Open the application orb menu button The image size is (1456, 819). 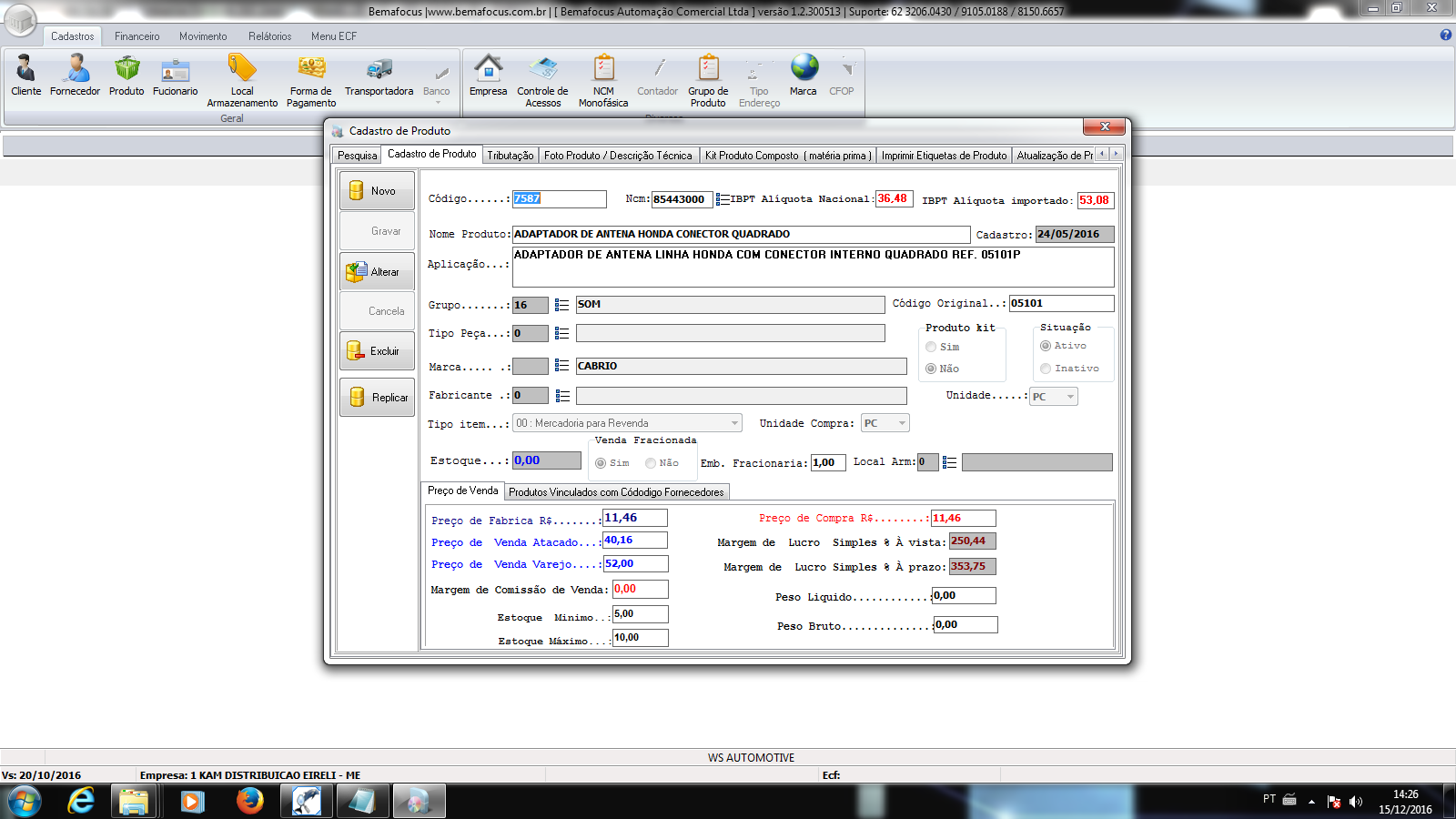point(20,18)
